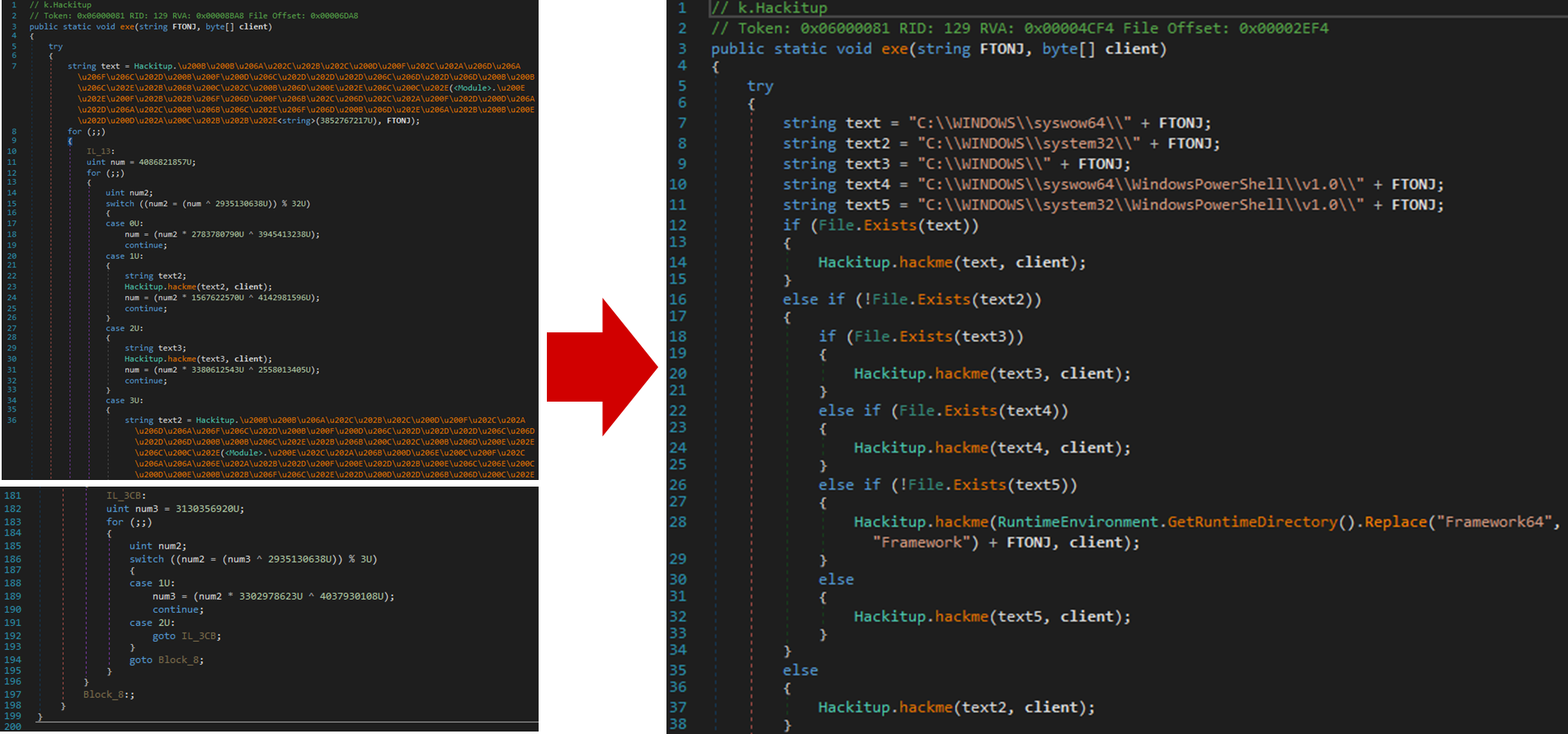
Task: Select the 'string text2 = ...system32' declaration line
Action: [x=1001, y=144]
